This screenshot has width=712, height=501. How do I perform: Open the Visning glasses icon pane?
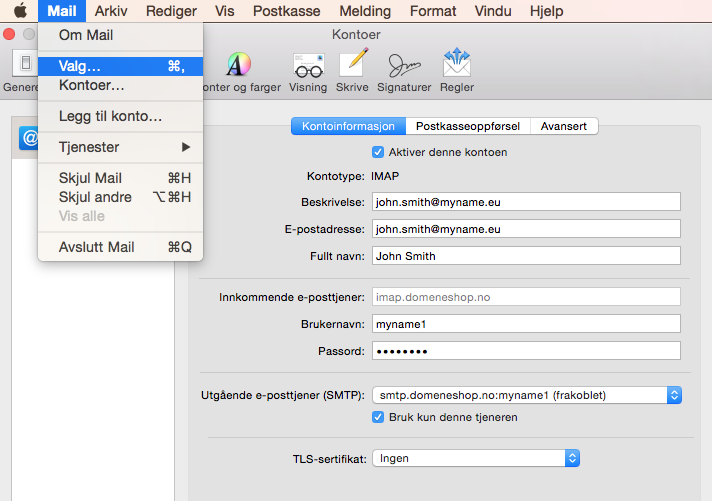pyautogui.click(x=308, y=70)
